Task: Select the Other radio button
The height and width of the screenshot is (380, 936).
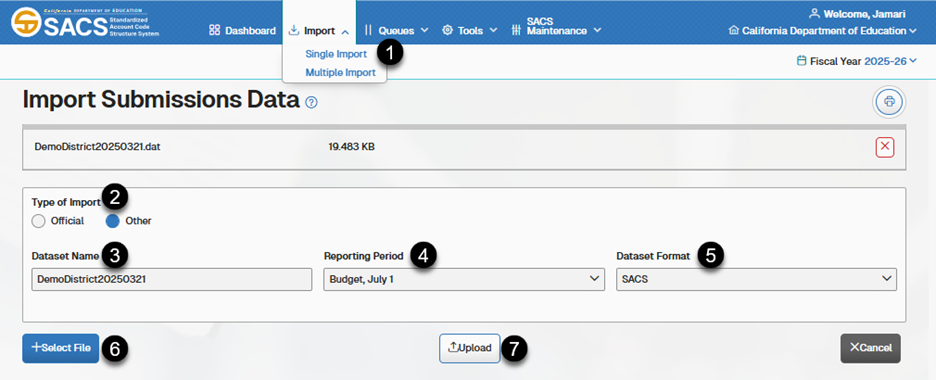Action: (x=112, y=221)
